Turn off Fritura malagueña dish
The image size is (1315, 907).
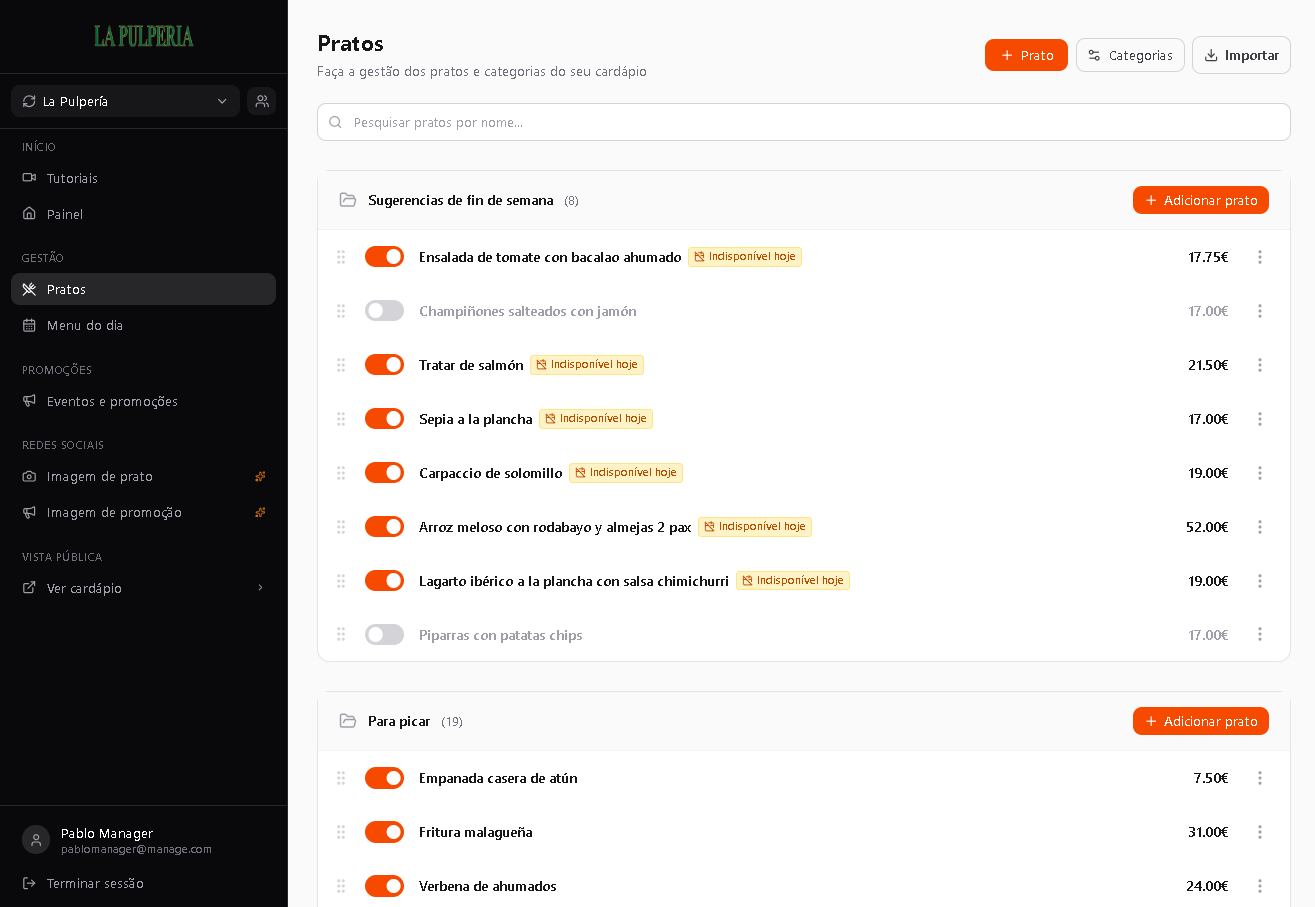click(384, 832)
